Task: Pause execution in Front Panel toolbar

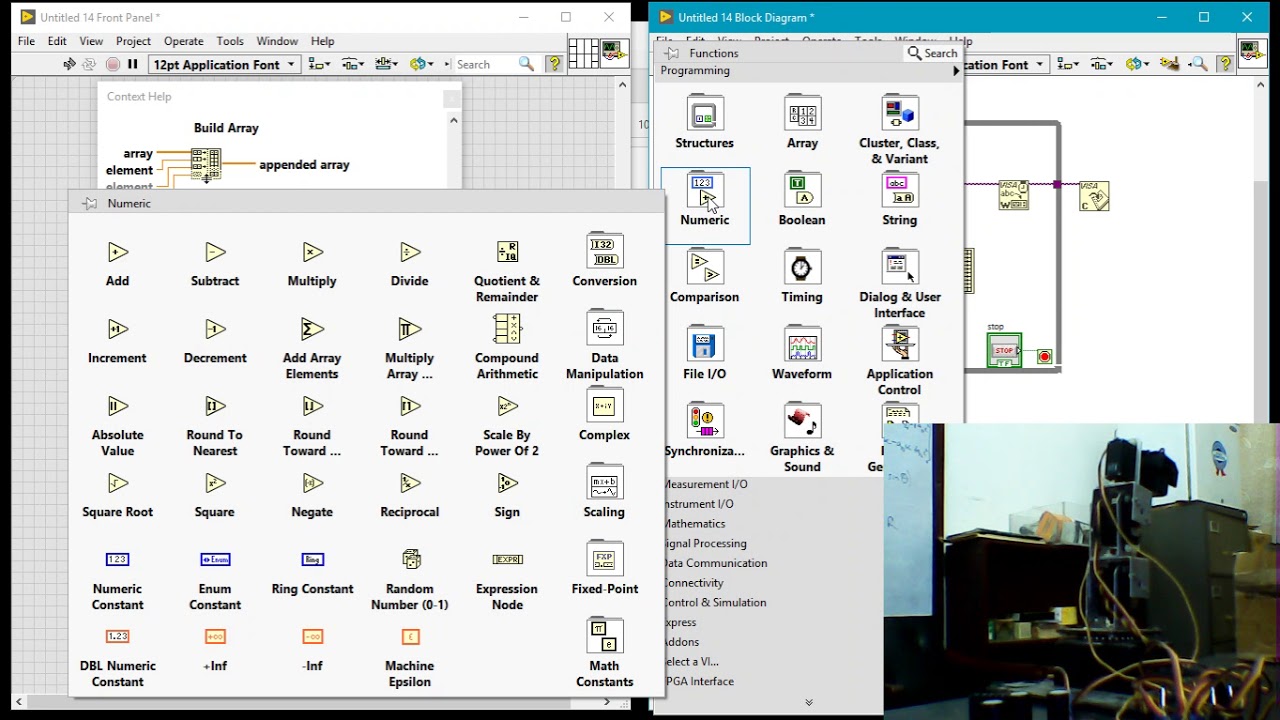Action: 132,64
